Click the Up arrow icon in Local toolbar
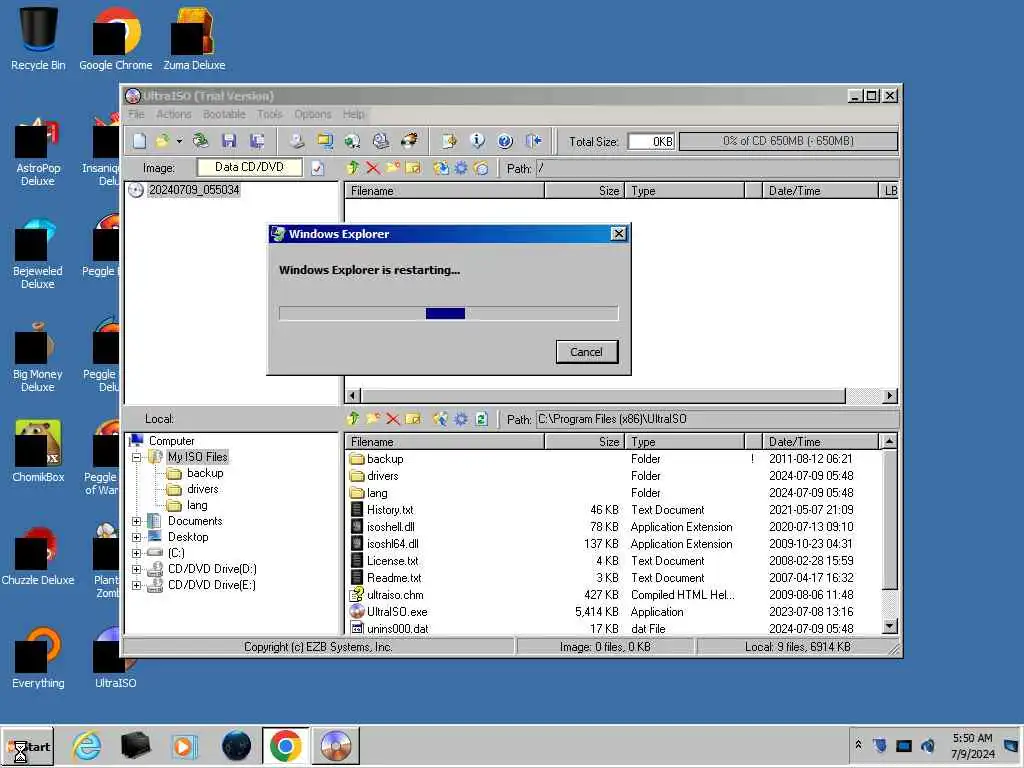The image size is (1024, 768). 353,419
